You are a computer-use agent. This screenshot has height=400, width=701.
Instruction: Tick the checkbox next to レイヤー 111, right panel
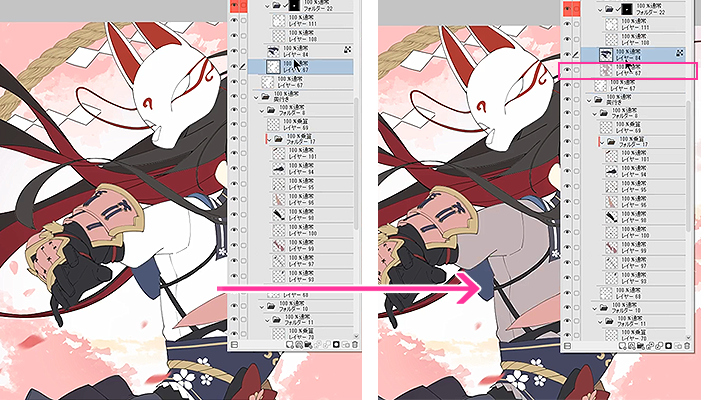pos(577,24)
